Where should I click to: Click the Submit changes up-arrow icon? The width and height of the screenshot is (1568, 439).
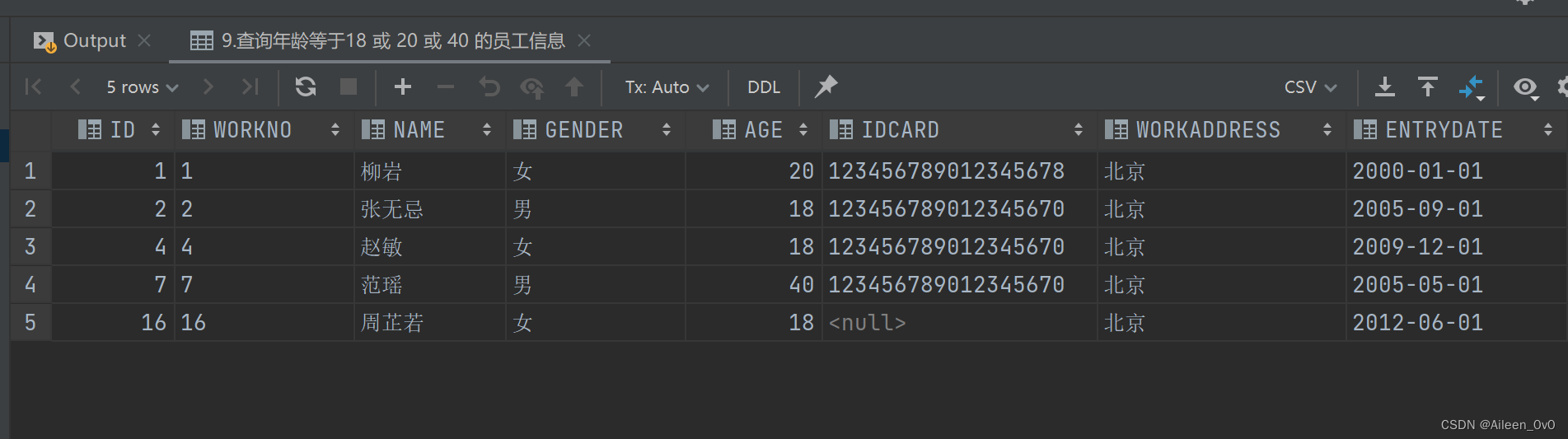coord(574,86)
